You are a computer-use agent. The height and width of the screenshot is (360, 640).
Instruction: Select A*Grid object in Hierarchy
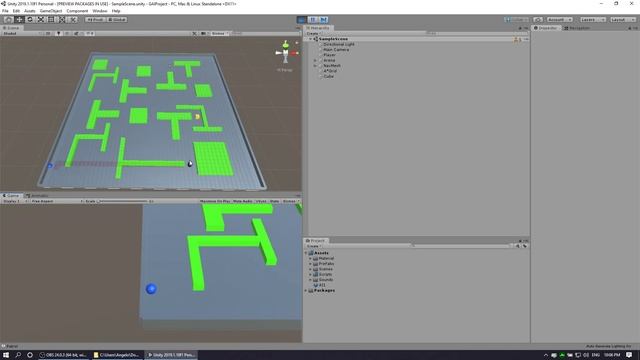click(x=330, y=71)
